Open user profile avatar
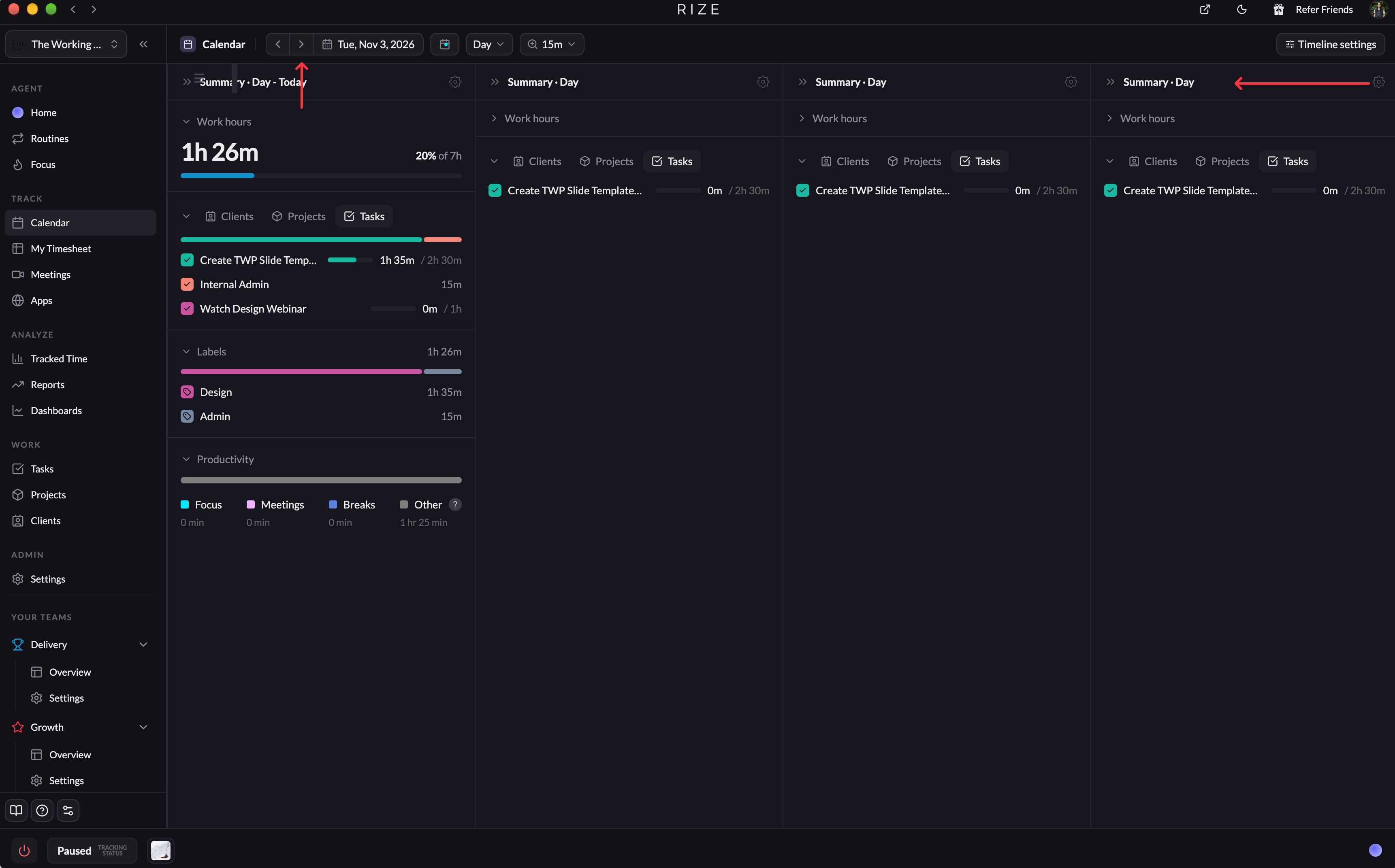Viewport: 1395px width, 868px height. point(1378,9)
